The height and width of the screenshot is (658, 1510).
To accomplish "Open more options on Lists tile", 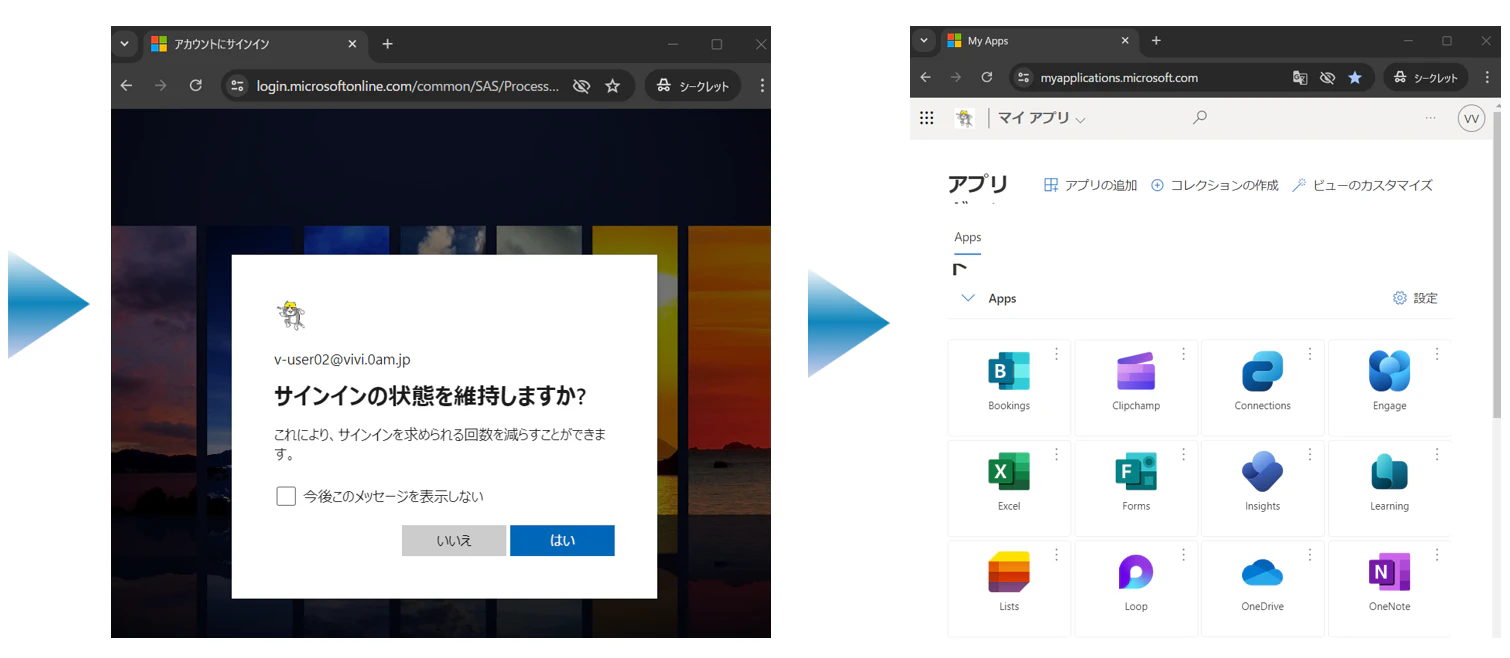I will pyautogui.click(x=1057, y=554).
